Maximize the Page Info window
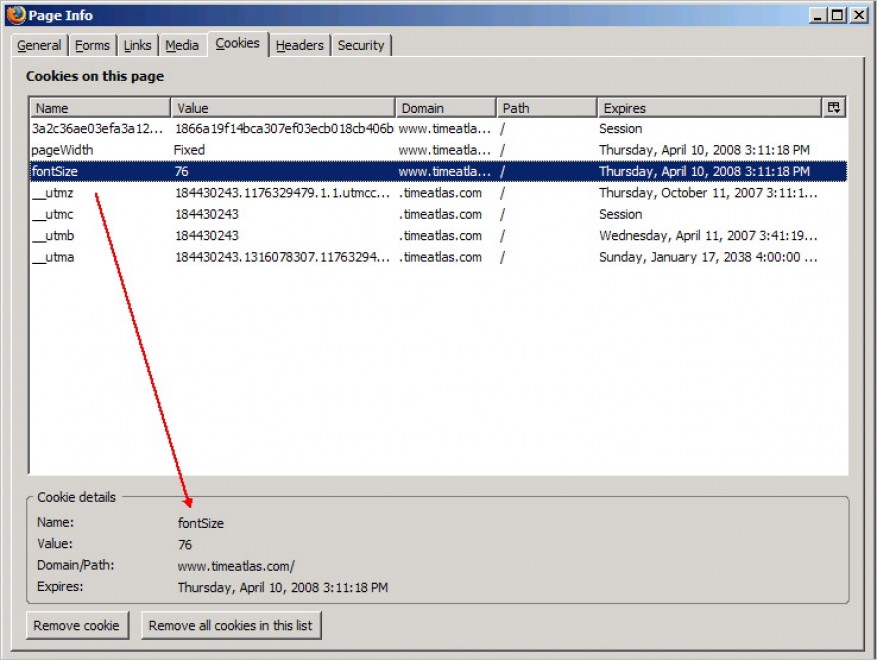The width and height of the screenshot is (877, 660). pos(837,15)
